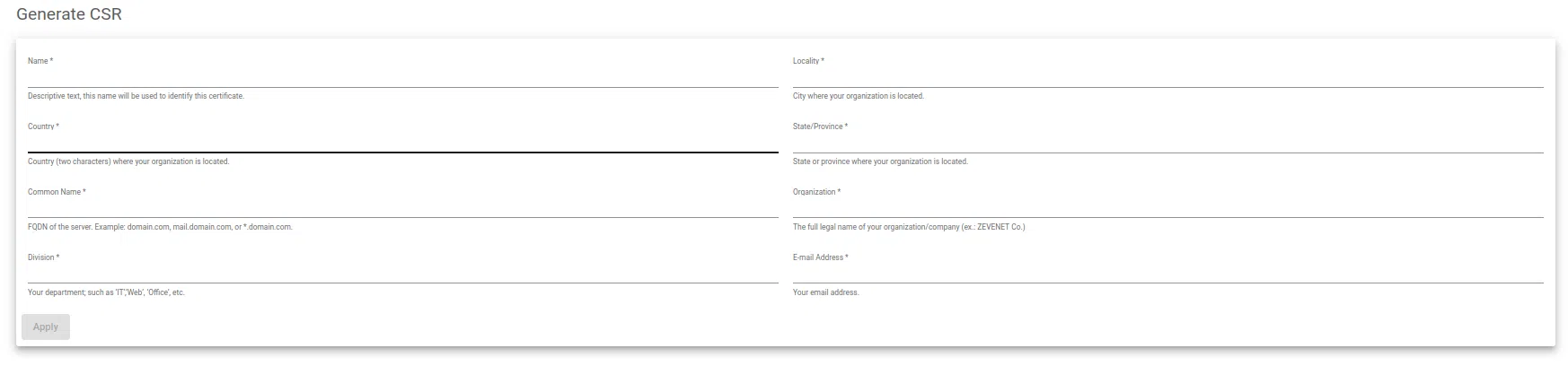1568x366 pixels.
Task: Select the Country input field
Action: pos(402,144)
